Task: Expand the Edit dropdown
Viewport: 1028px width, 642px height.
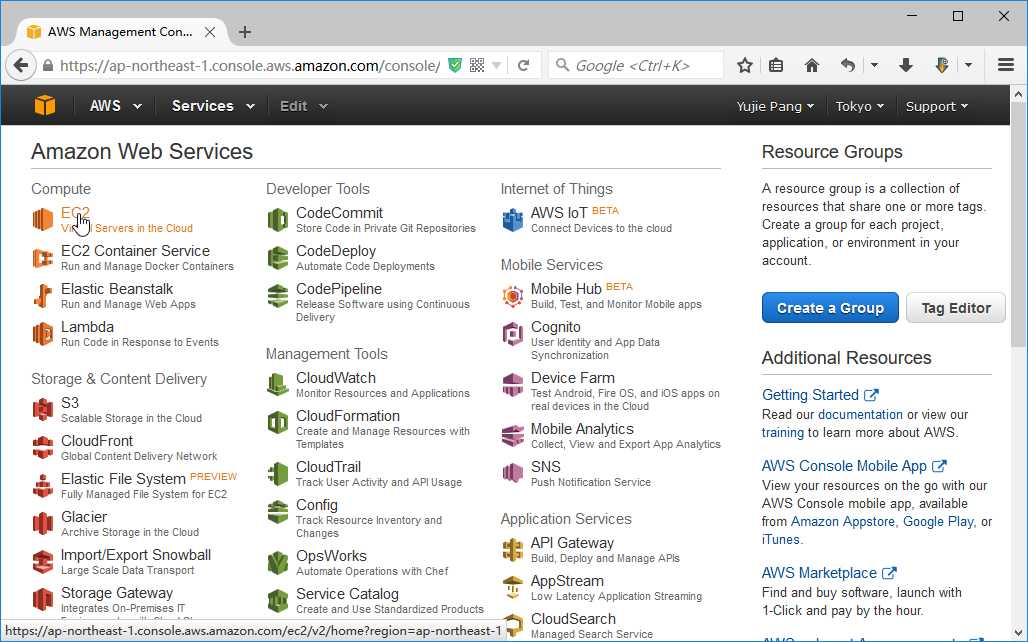Action: (x=304, y=106)
